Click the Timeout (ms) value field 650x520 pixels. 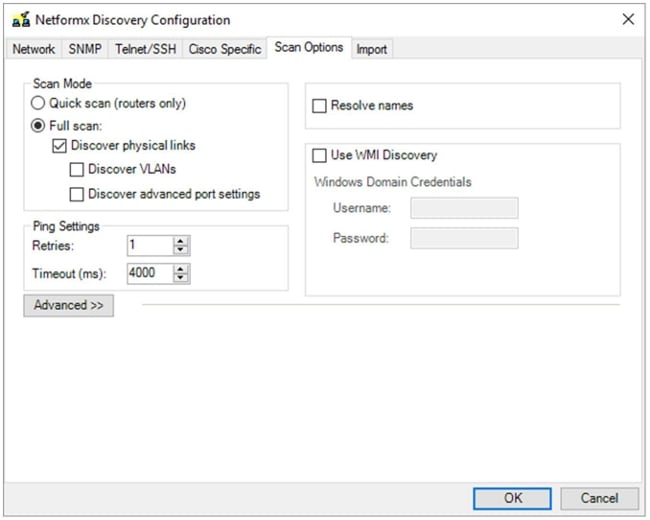150,273
